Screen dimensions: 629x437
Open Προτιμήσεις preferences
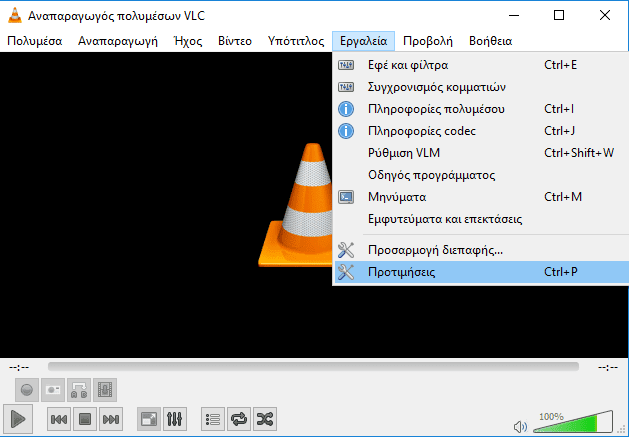(482, 272)
